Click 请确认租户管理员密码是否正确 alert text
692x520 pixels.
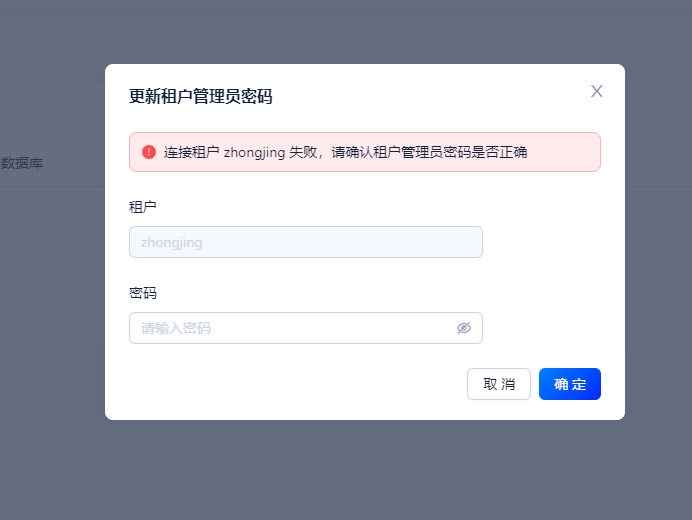[429, 152]
